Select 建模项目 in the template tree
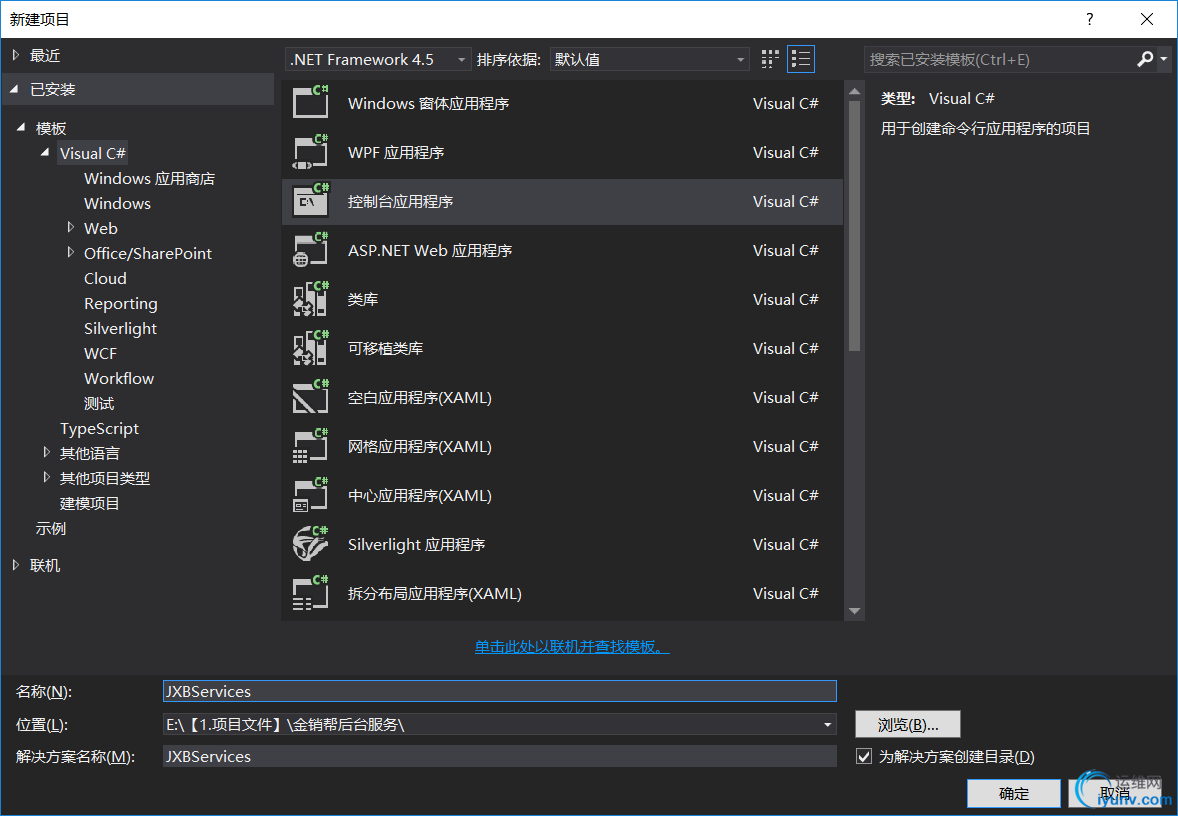 coord(89,503)
